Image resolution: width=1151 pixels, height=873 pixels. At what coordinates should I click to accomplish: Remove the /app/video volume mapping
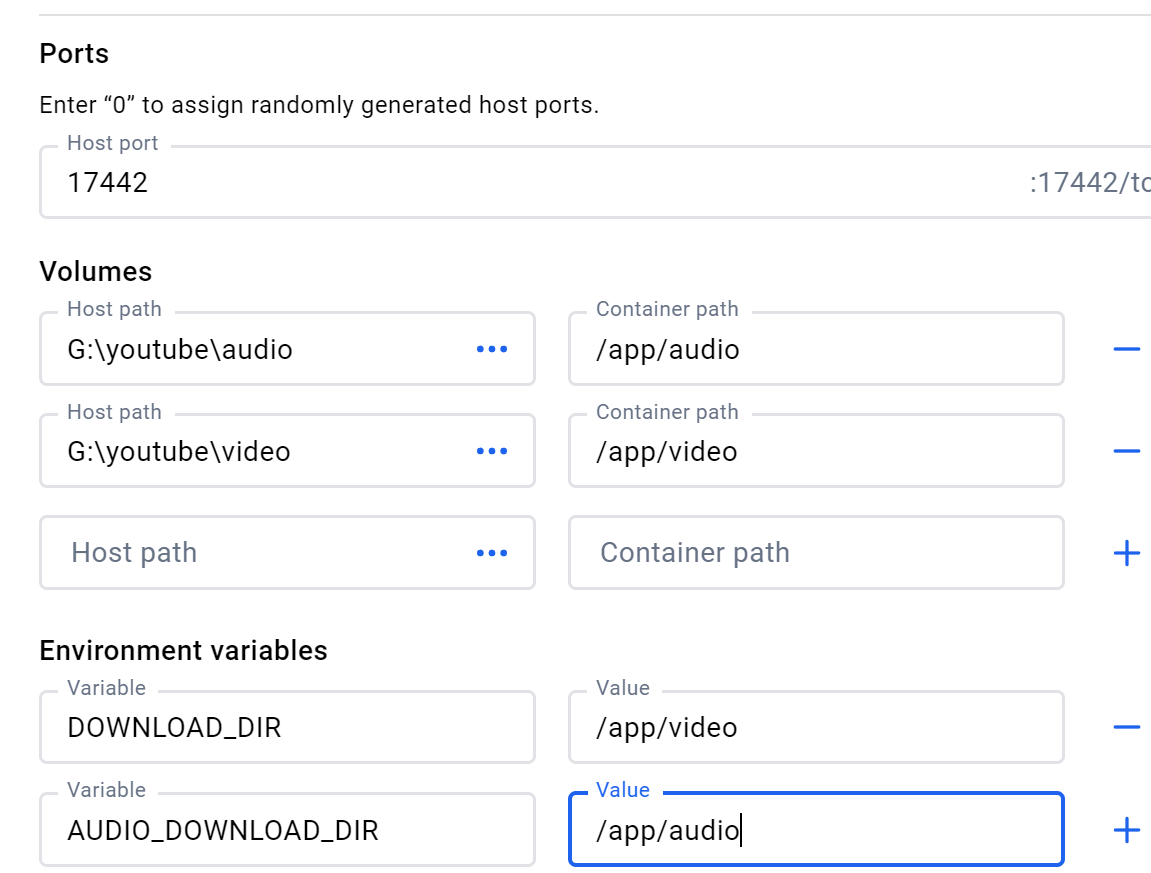1126,451
